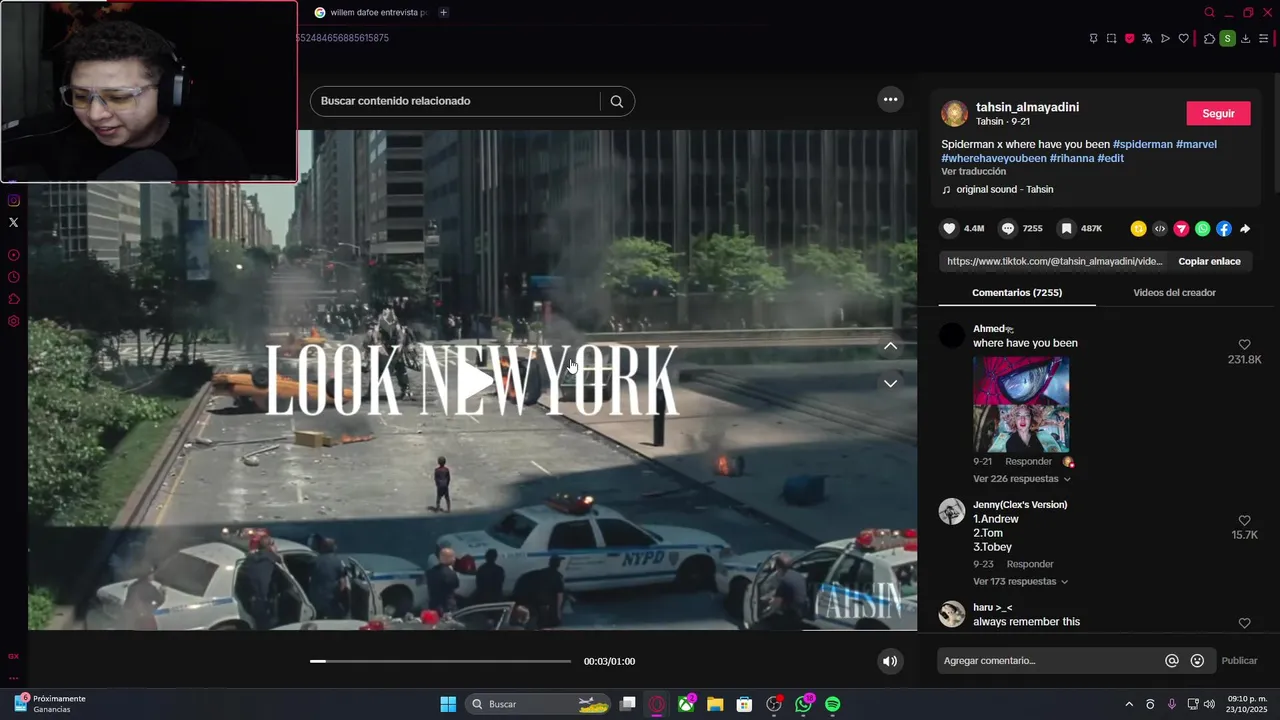Click Ver traducción link
1280x720 pixels.
(x=973, y=172)
